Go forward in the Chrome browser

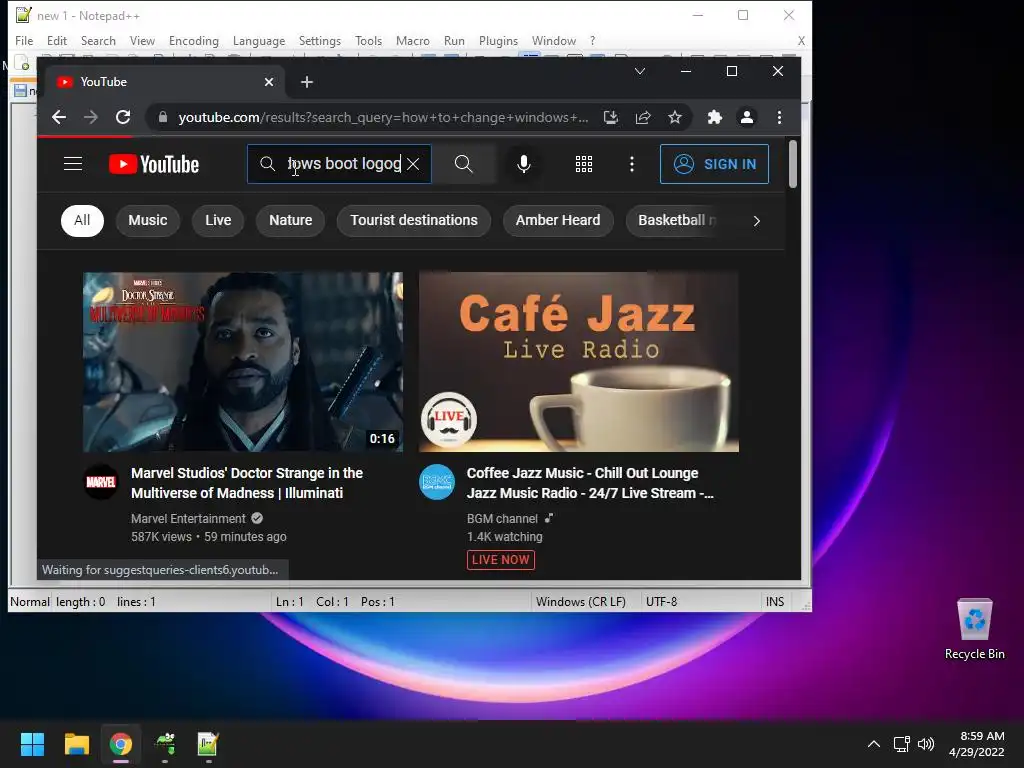(x=91, y=117)
